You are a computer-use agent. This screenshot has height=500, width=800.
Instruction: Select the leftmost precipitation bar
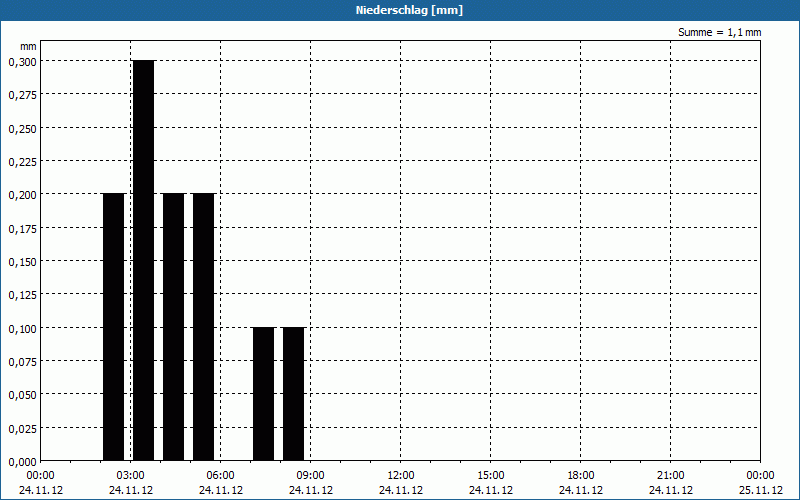pos(113,327)
